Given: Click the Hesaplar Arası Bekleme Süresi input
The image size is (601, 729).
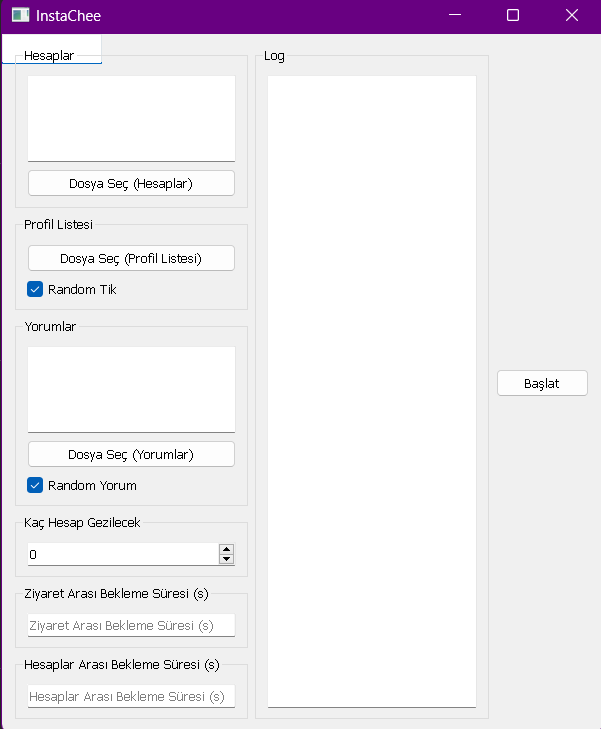Looking at the screenshot, I should pos(131,696).
